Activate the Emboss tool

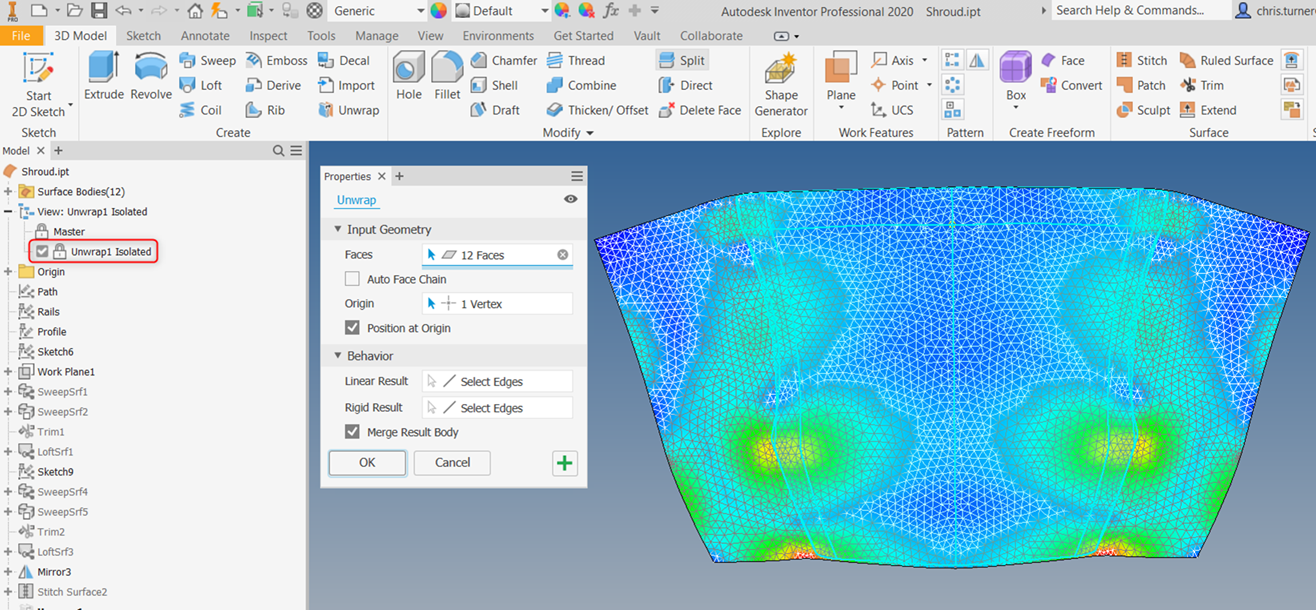coord(277,61)
